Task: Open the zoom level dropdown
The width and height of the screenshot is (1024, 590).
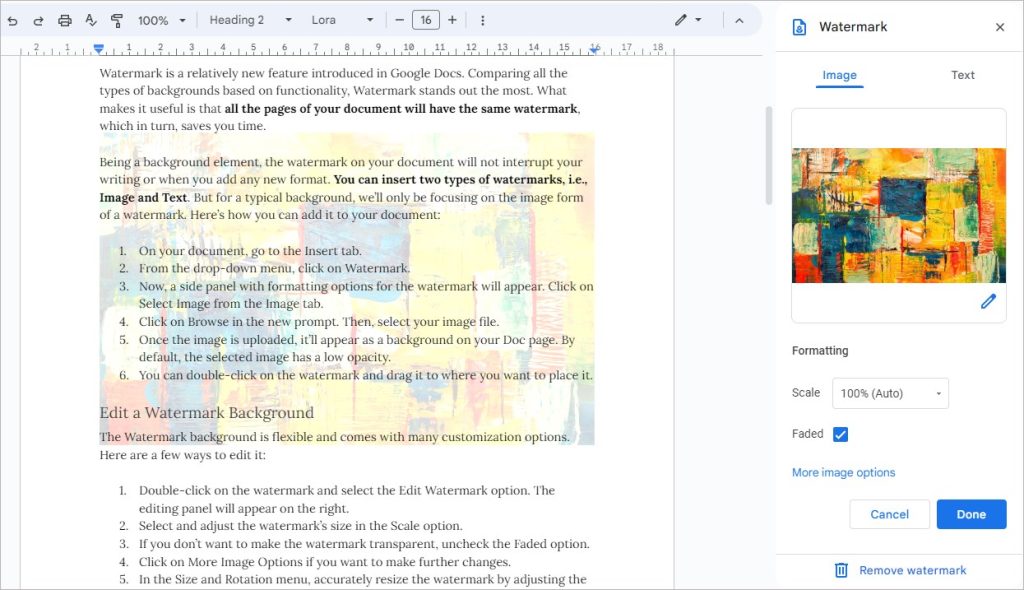Action: pos(161,19)
